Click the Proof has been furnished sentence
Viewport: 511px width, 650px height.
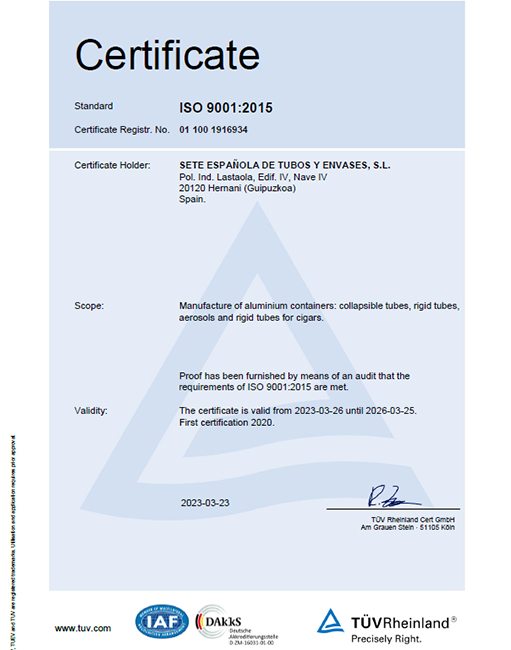(294, 376)
